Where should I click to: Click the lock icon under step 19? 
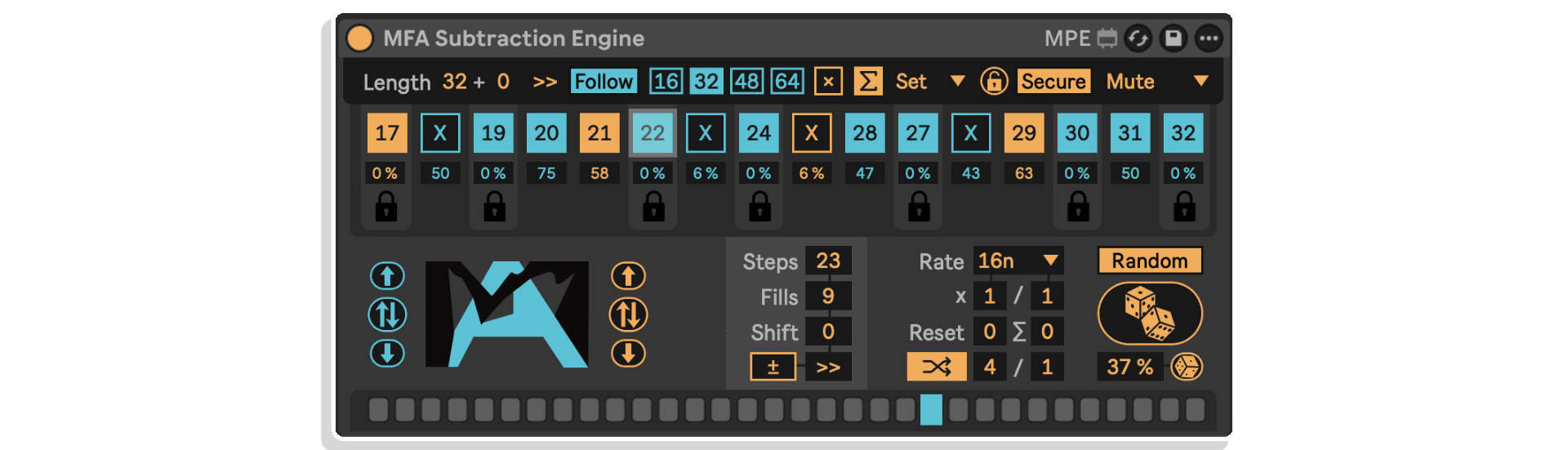[494, 207]
